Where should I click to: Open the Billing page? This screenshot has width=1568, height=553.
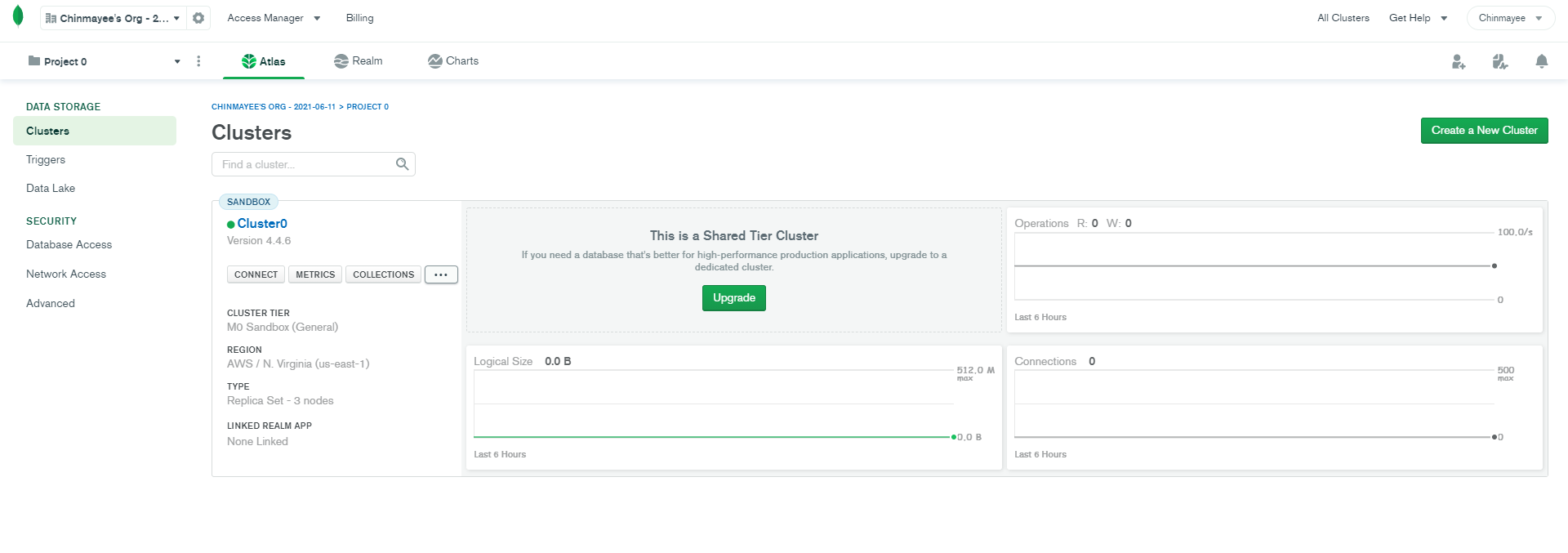(359, 18)
